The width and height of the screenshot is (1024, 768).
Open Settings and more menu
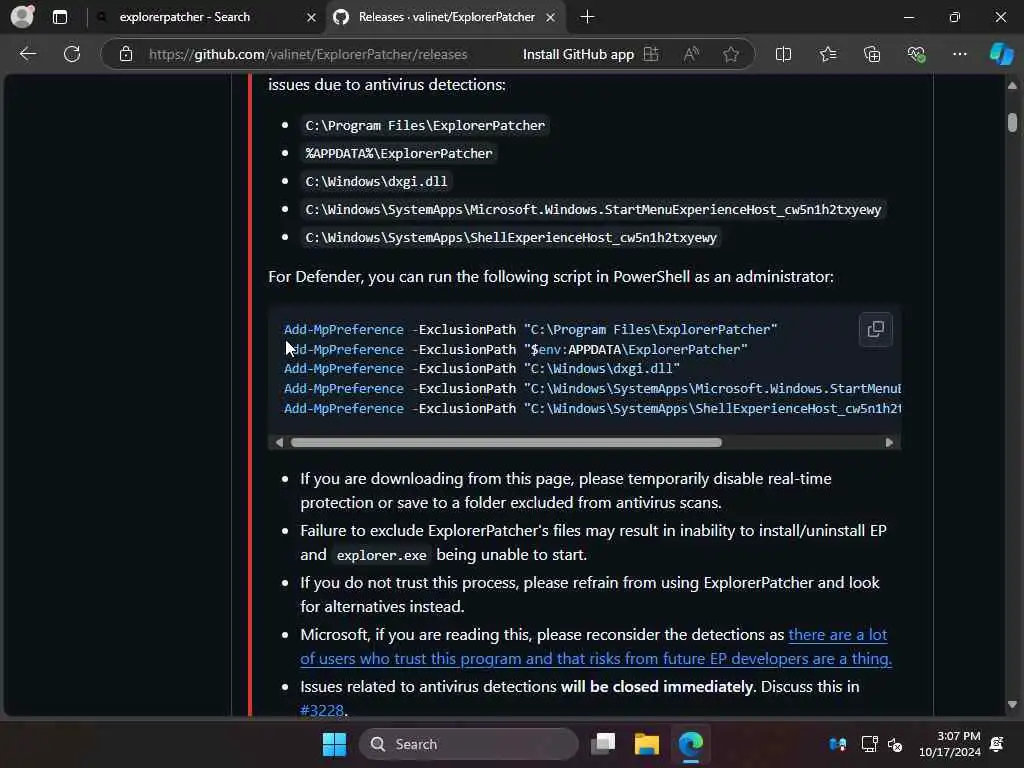pyautogui.click(x=959, y=54)
